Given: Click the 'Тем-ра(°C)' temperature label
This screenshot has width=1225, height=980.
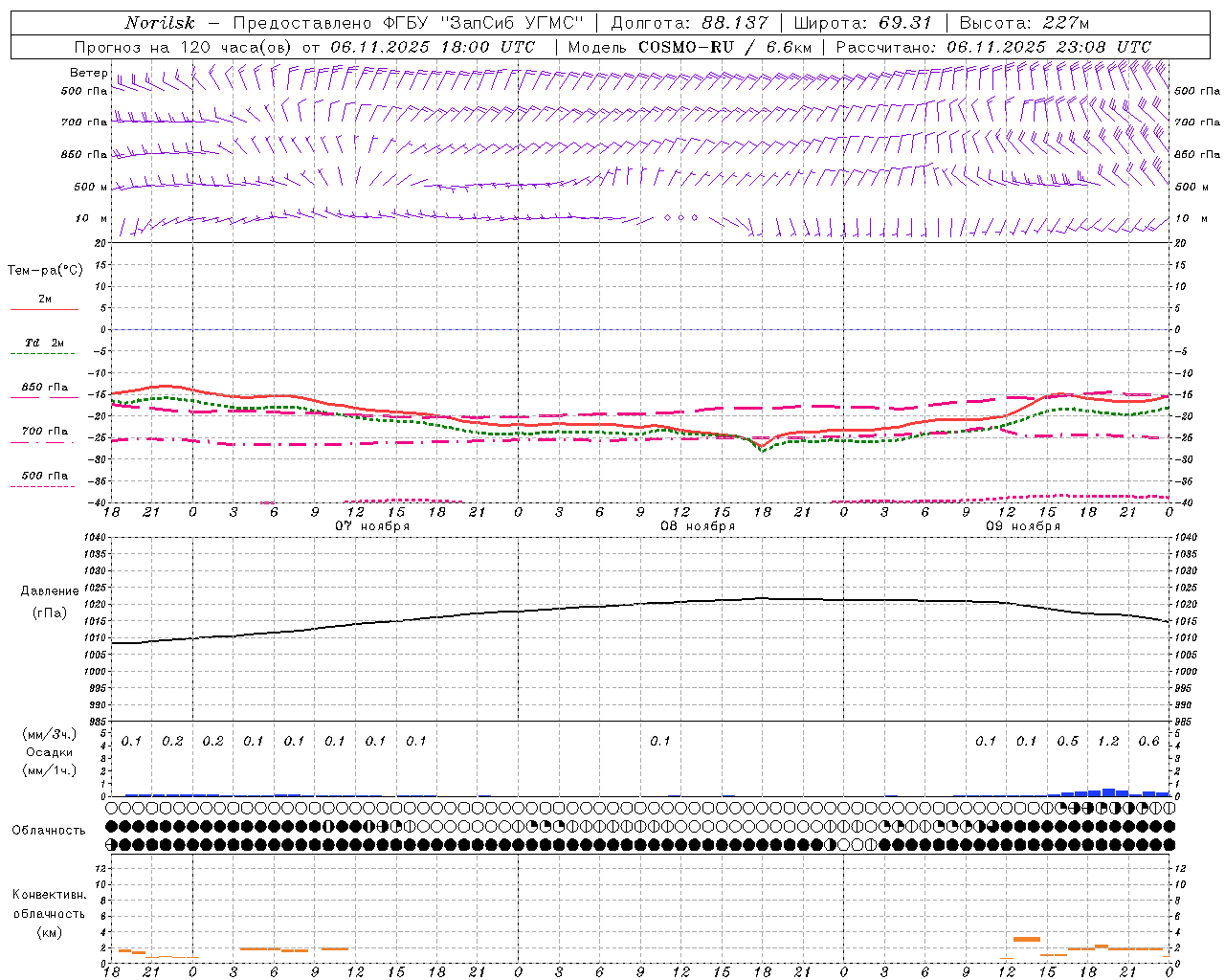Looking at the screenshot, I should [45, 271].
